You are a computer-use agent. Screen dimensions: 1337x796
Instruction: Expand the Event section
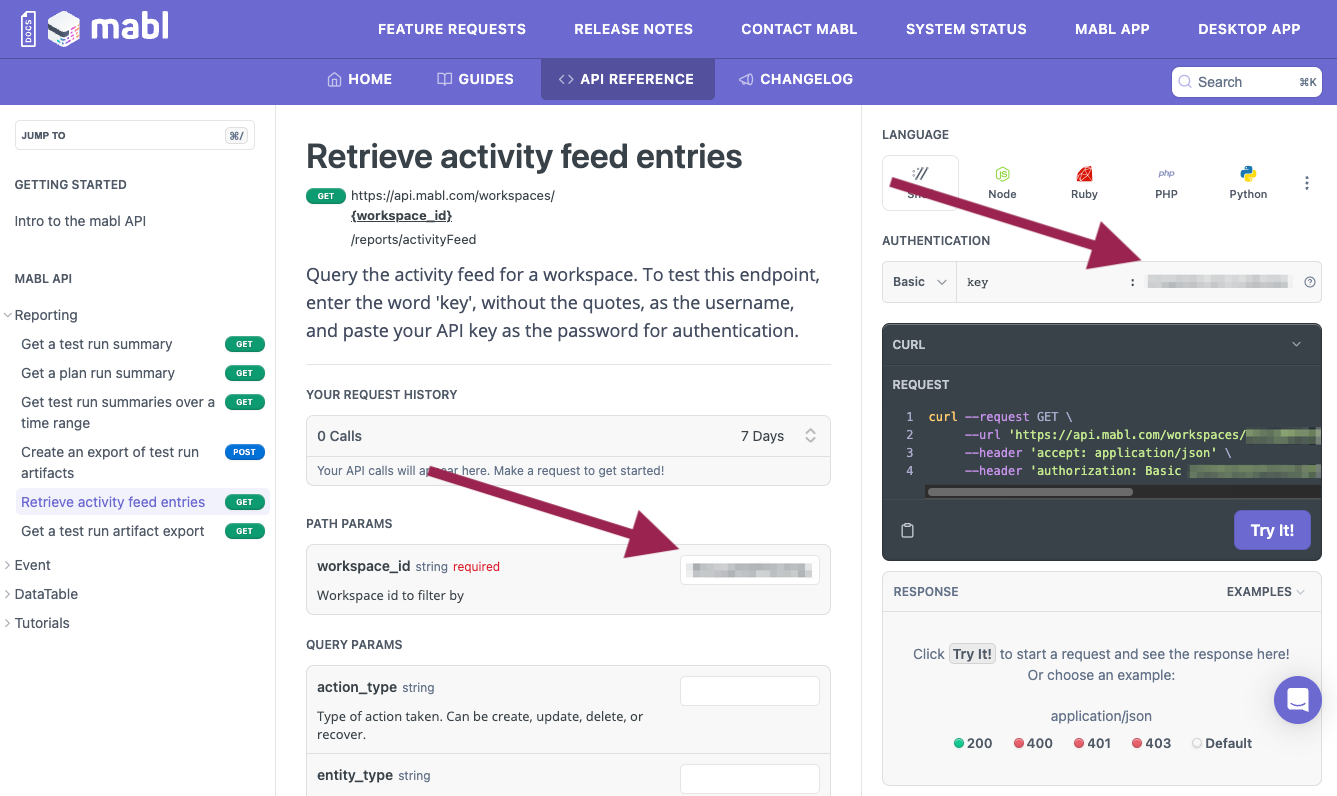tap(8, 565)
